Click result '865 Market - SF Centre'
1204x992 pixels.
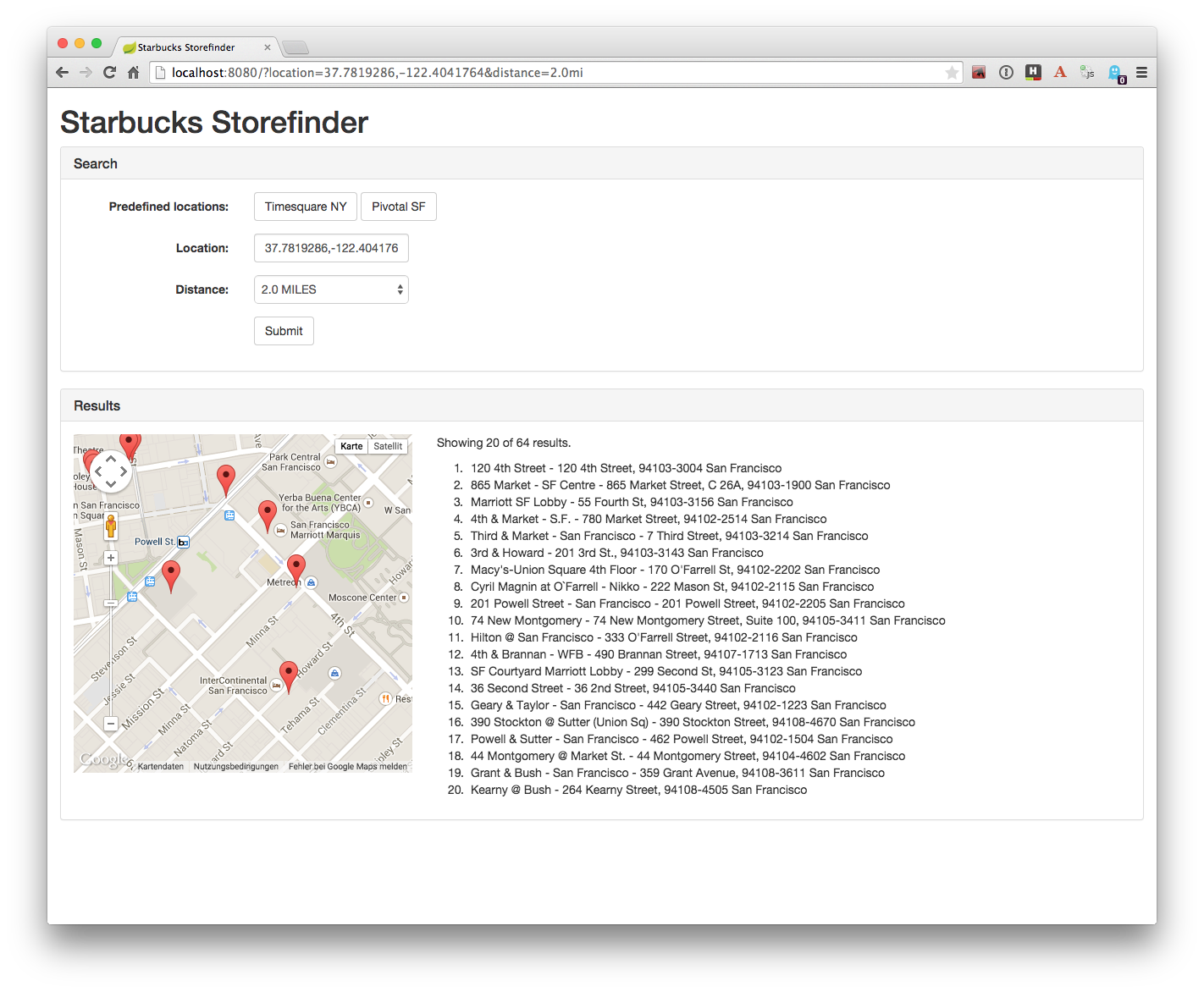click(681, 485)
